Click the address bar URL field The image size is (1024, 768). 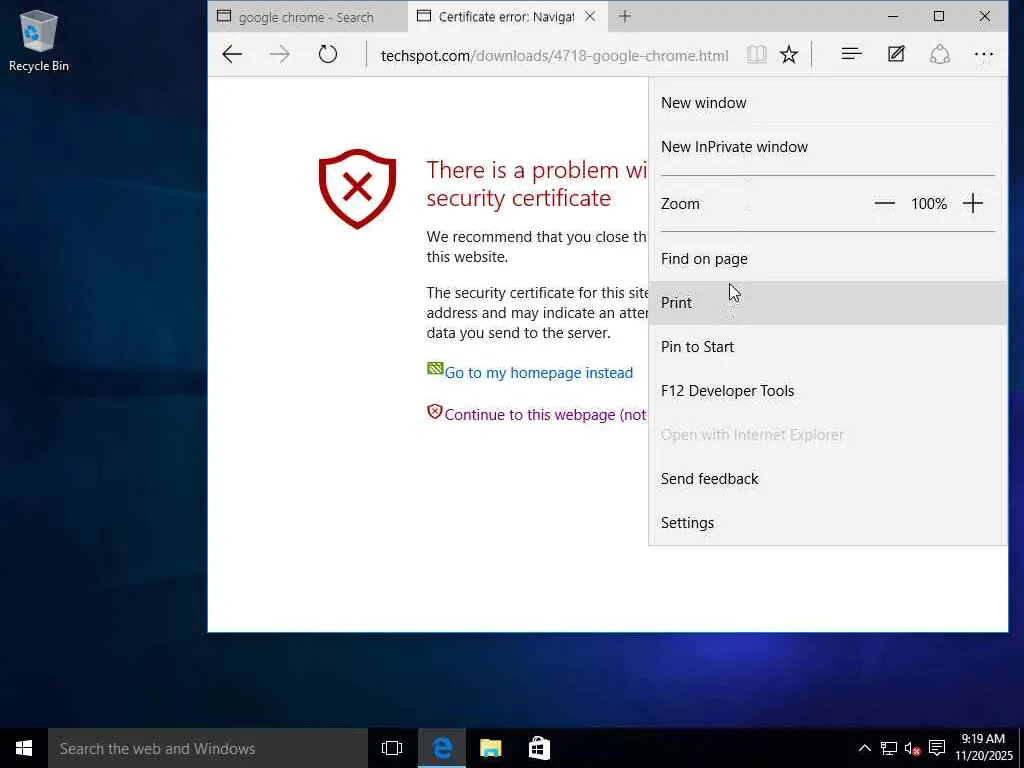point(554,56)
